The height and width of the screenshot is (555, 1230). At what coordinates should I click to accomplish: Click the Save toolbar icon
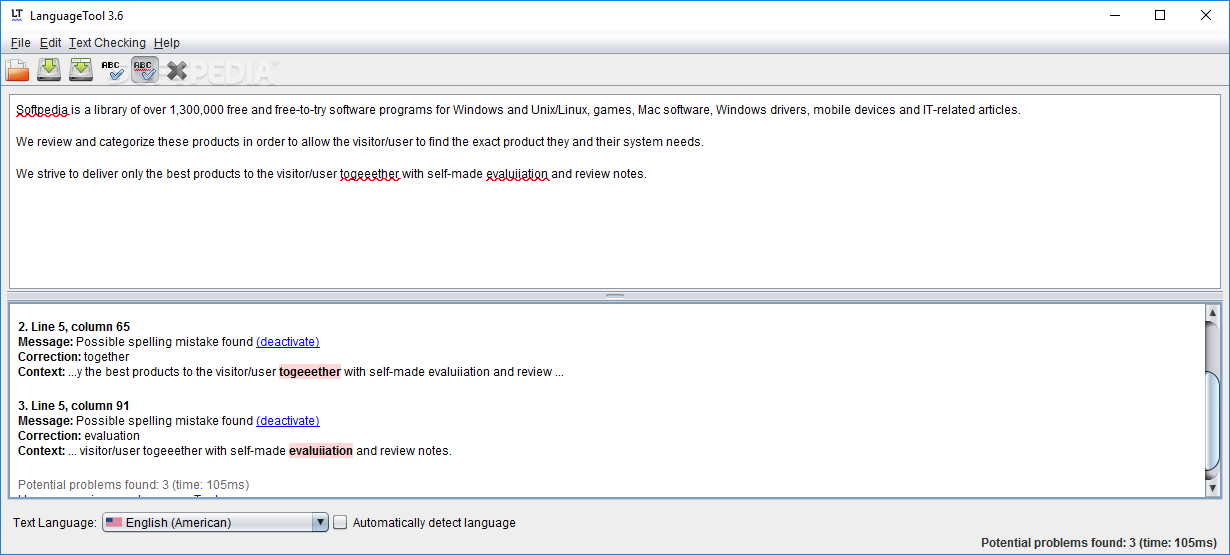[49, 70]
